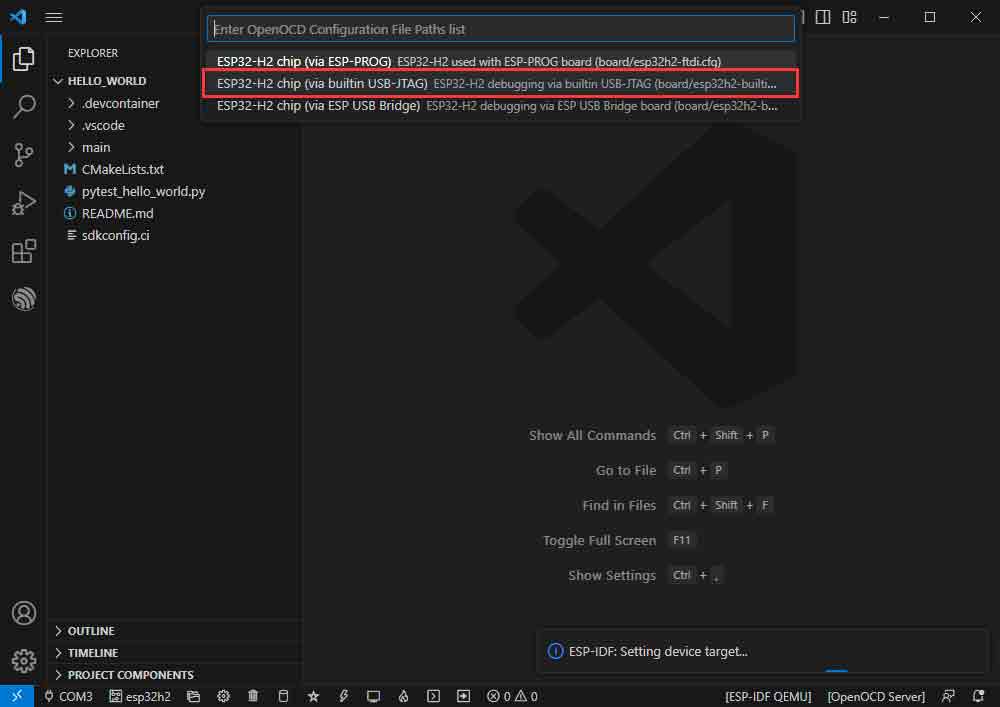
Task: Click build, flash and monitor flame icon
Action: (404, 696)
